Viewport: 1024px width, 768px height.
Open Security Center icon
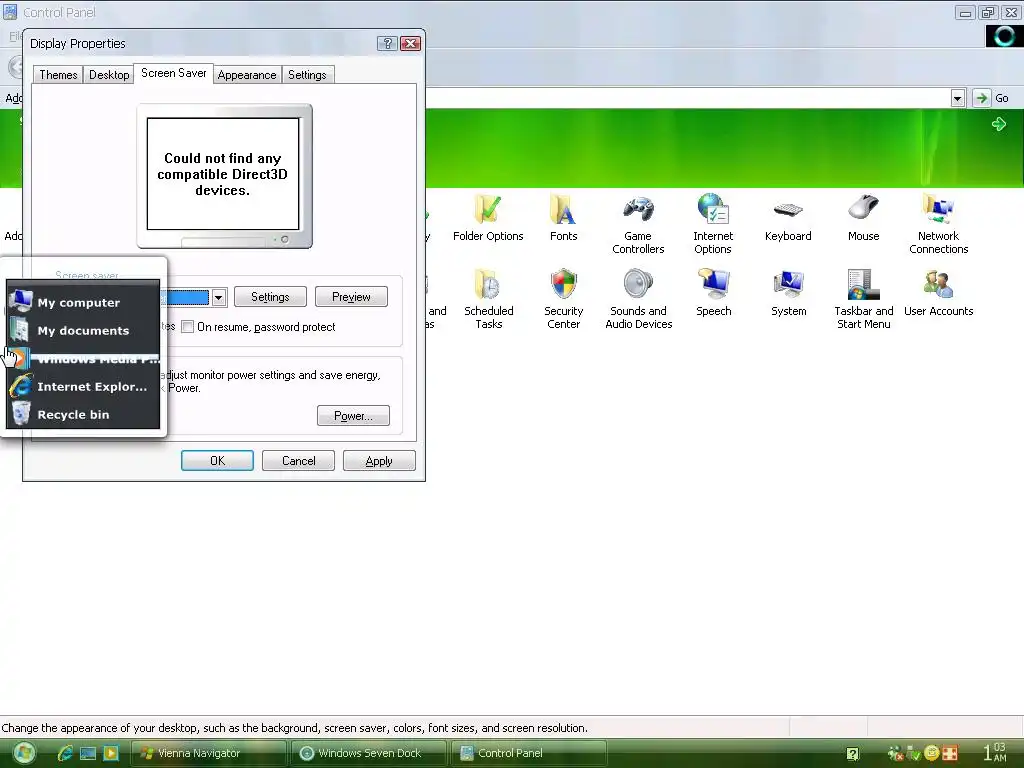pyautogui.click(x=564, y=299)
